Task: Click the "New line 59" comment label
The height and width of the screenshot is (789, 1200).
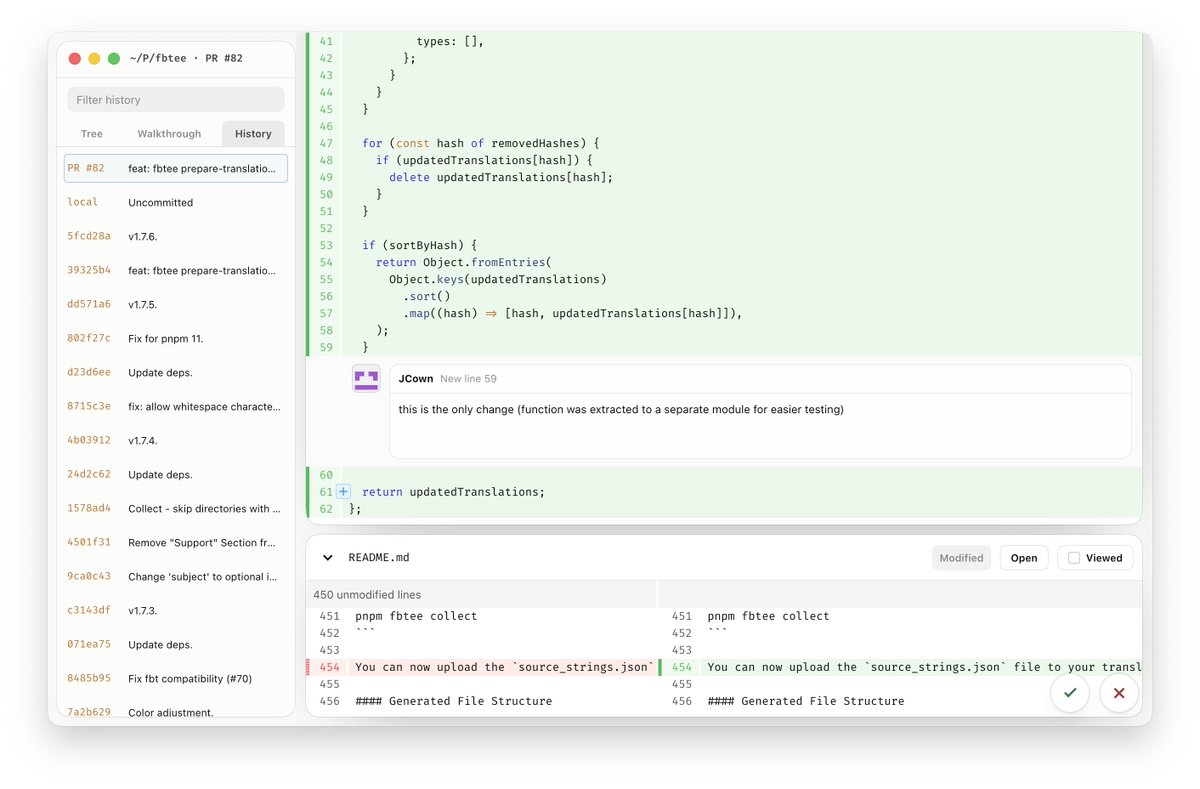Action: pyautogui.click(x=468, y=379)
